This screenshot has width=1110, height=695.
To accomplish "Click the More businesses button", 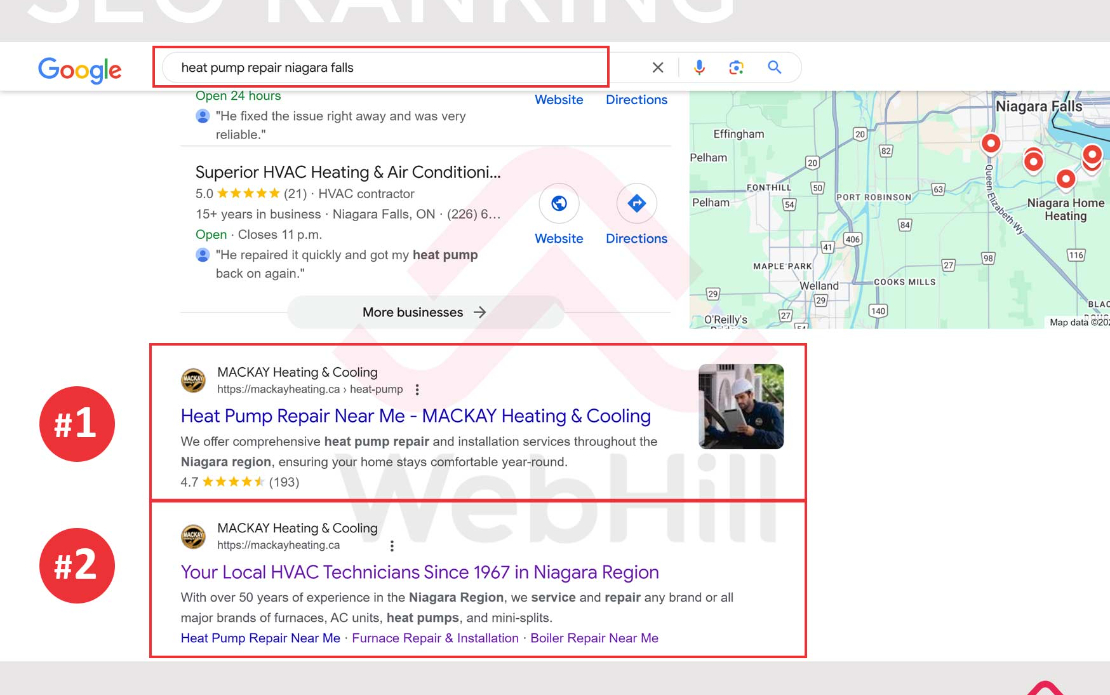I will (425, 312).
